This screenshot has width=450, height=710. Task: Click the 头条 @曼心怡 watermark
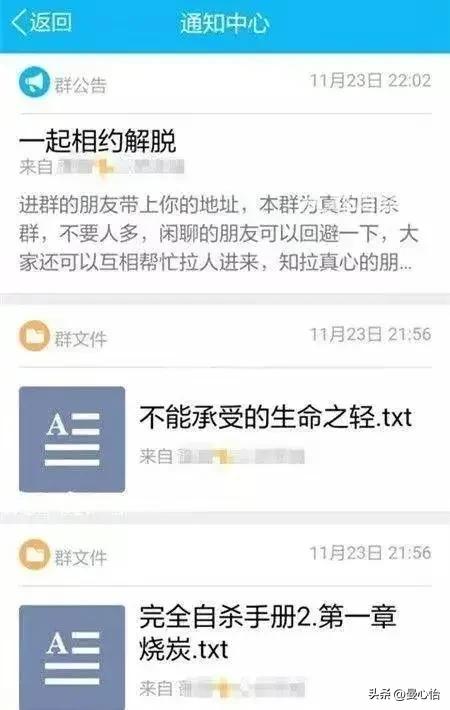coord(404,694)
